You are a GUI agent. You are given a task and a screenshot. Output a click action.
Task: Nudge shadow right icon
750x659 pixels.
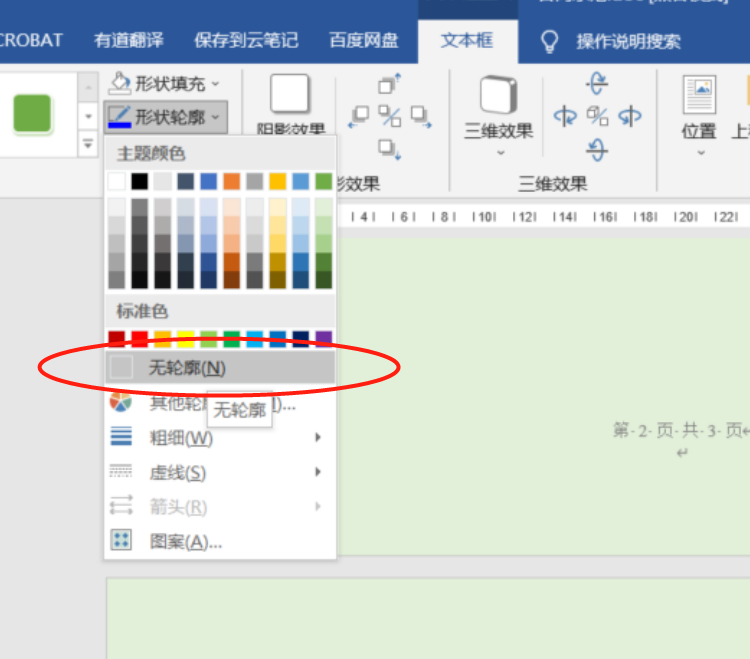pos(421,117)
